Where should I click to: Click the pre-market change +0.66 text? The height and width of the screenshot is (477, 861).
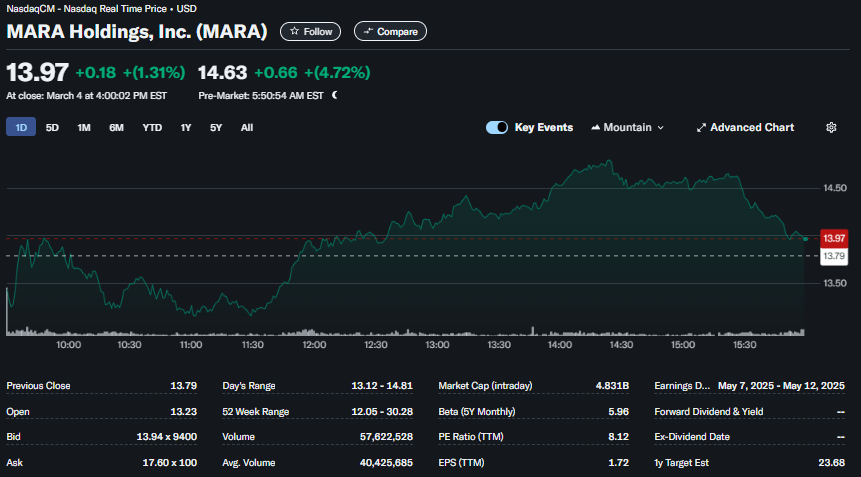click(x=276, y=72)
